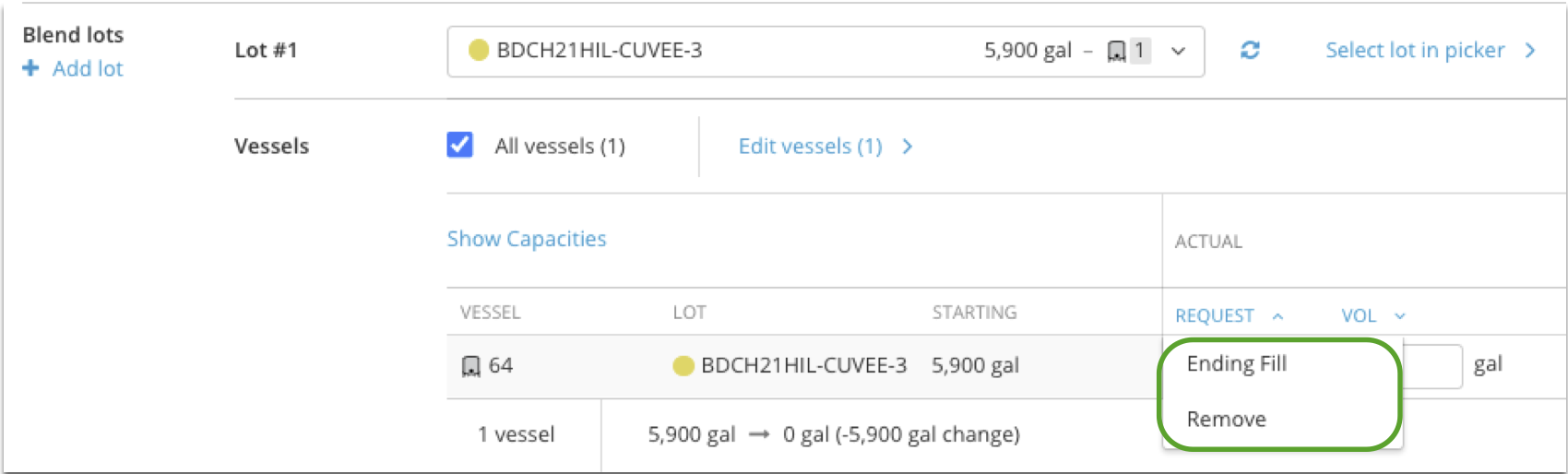Click the chevron after Edit vessels (1)
The image size is (1568, 474).
click(x=908, y=147)
